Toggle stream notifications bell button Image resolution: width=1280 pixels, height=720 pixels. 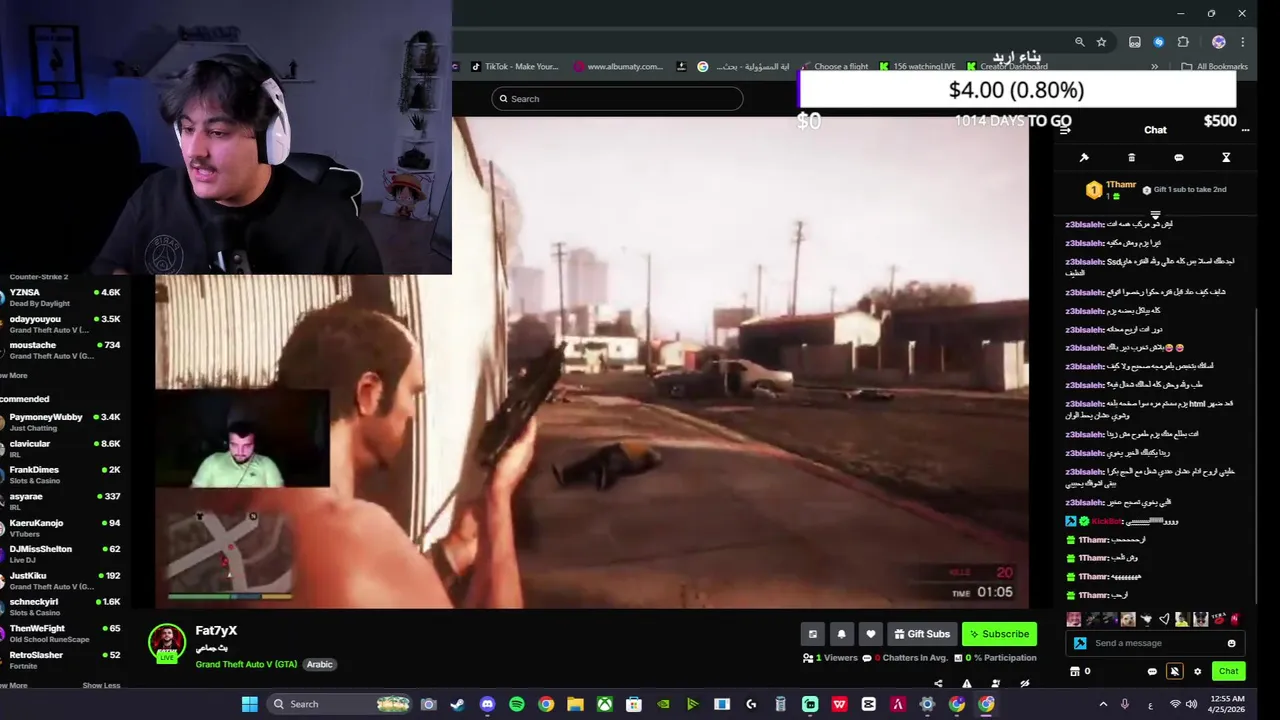841,634
